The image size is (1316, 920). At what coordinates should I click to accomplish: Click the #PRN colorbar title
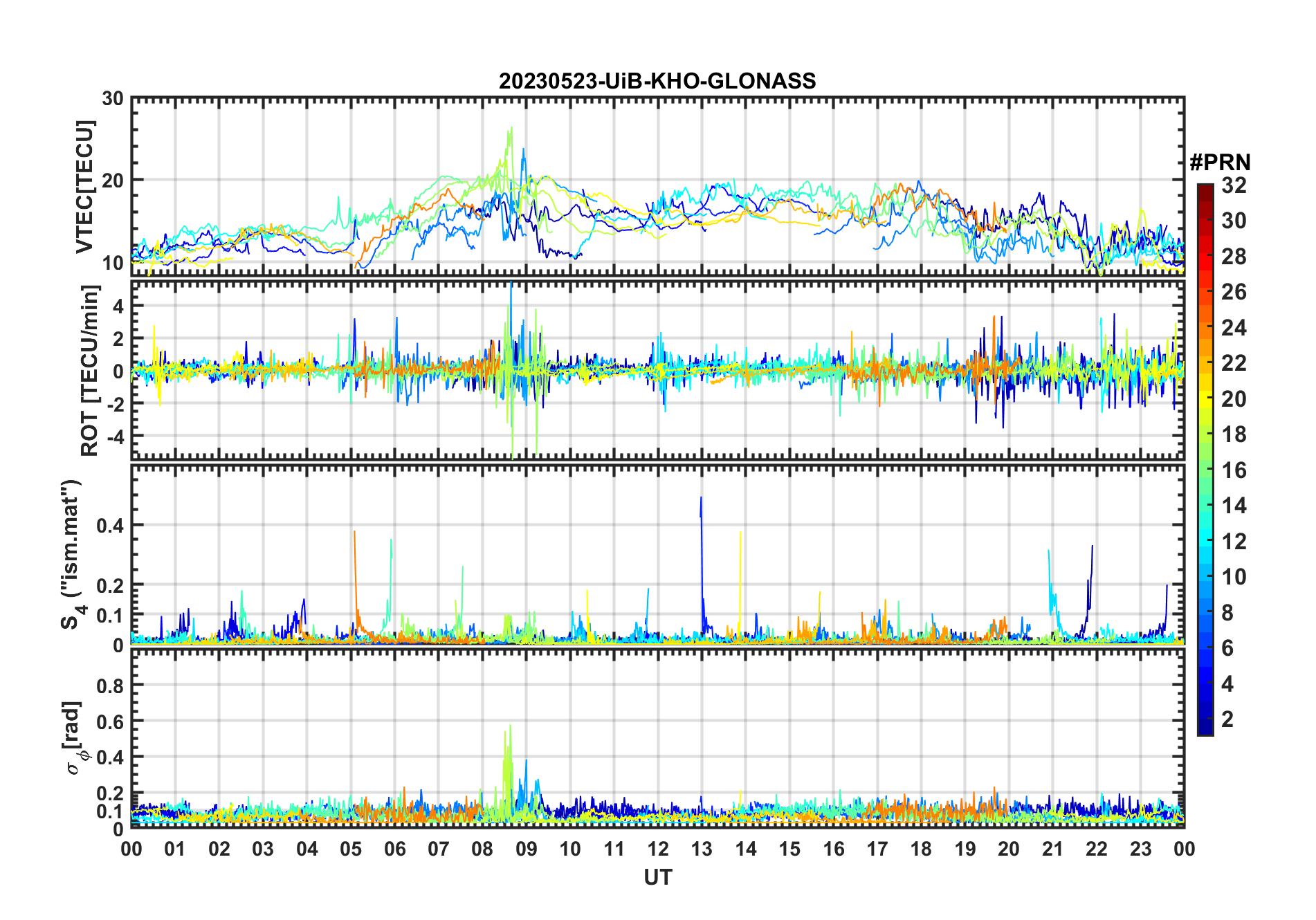coord(1220,163)
